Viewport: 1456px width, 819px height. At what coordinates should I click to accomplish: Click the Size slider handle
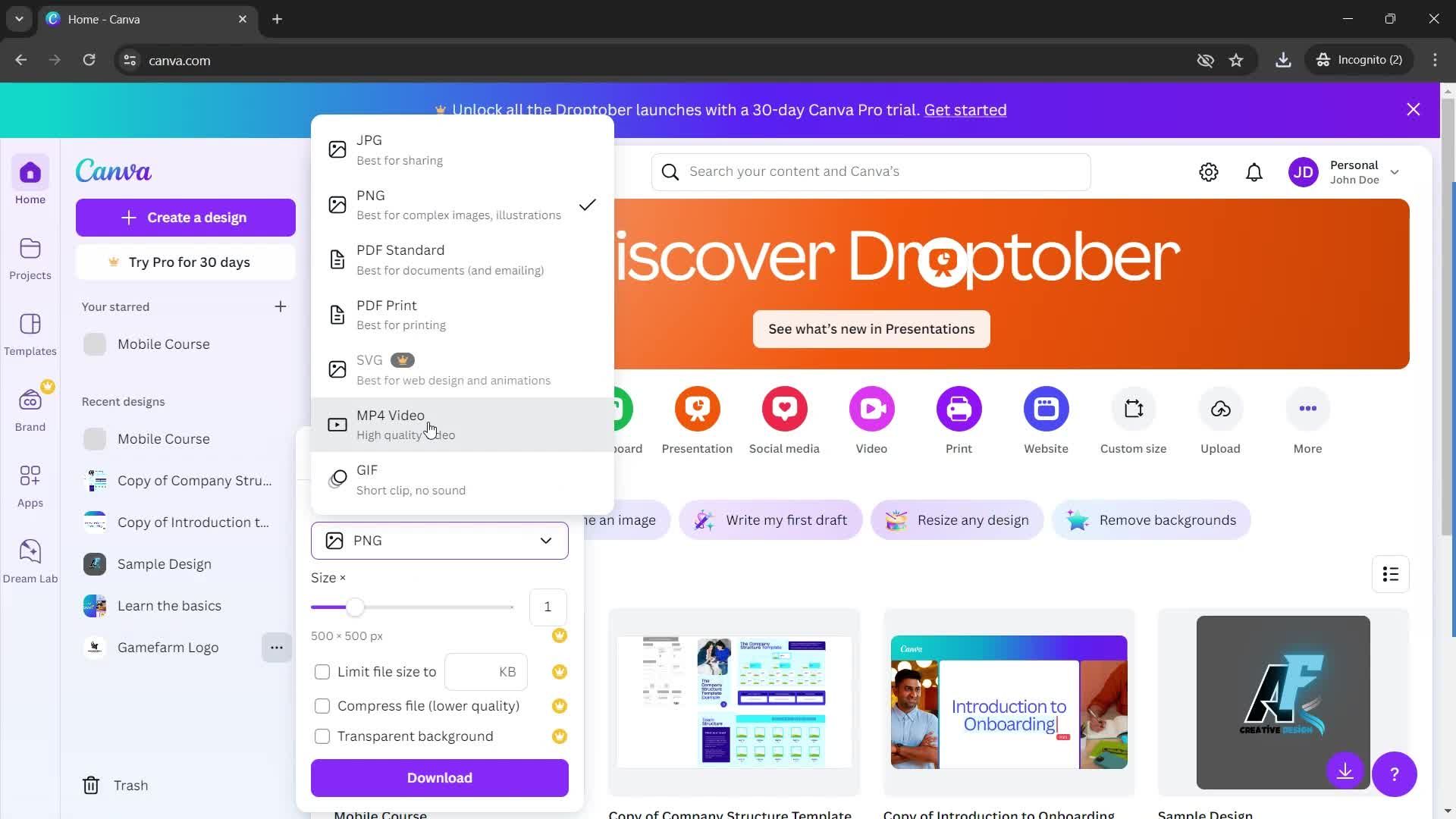pyautogui.click(x=355, y=607)
